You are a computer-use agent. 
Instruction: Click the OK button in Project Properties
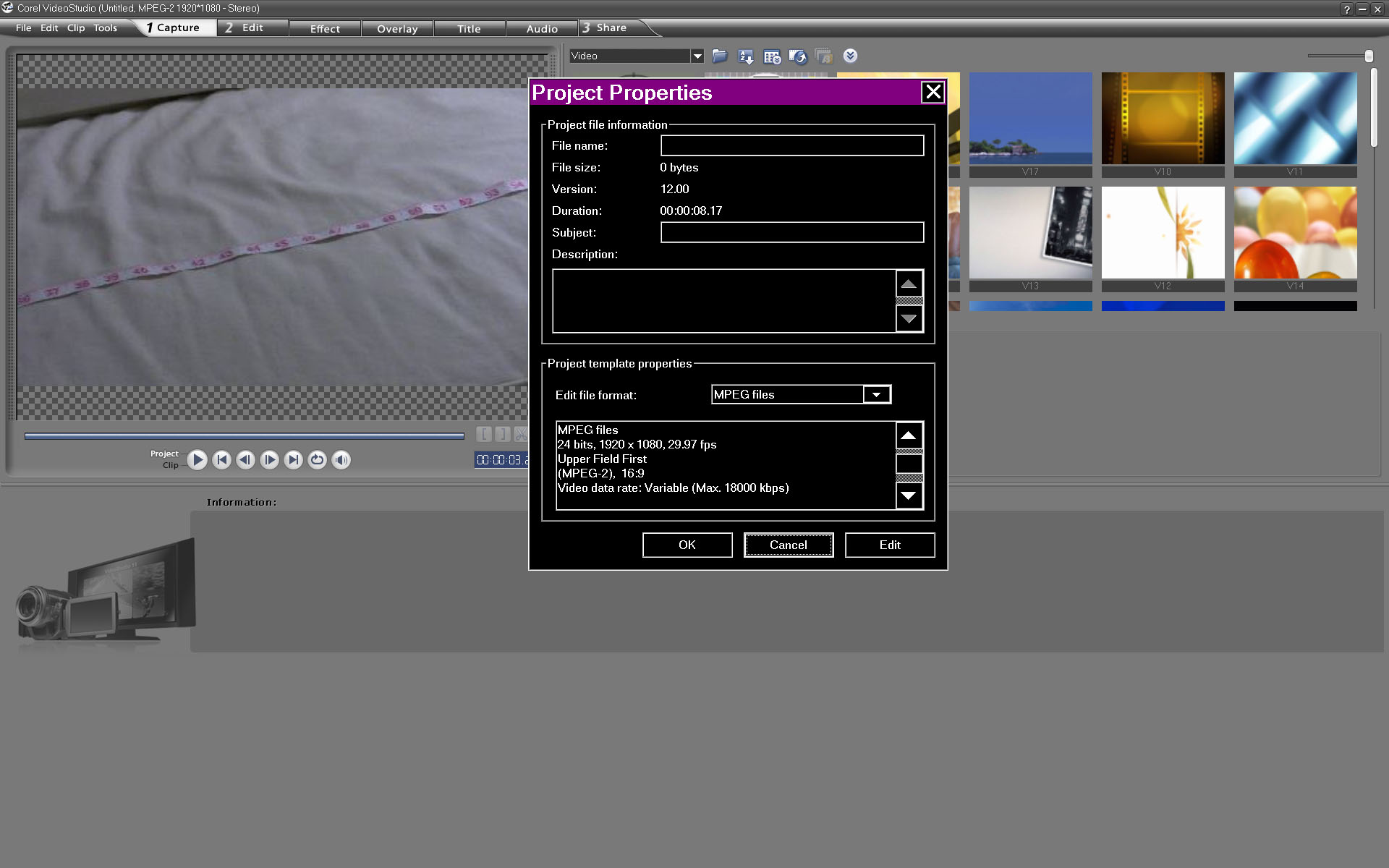click(x=687, y=545)
